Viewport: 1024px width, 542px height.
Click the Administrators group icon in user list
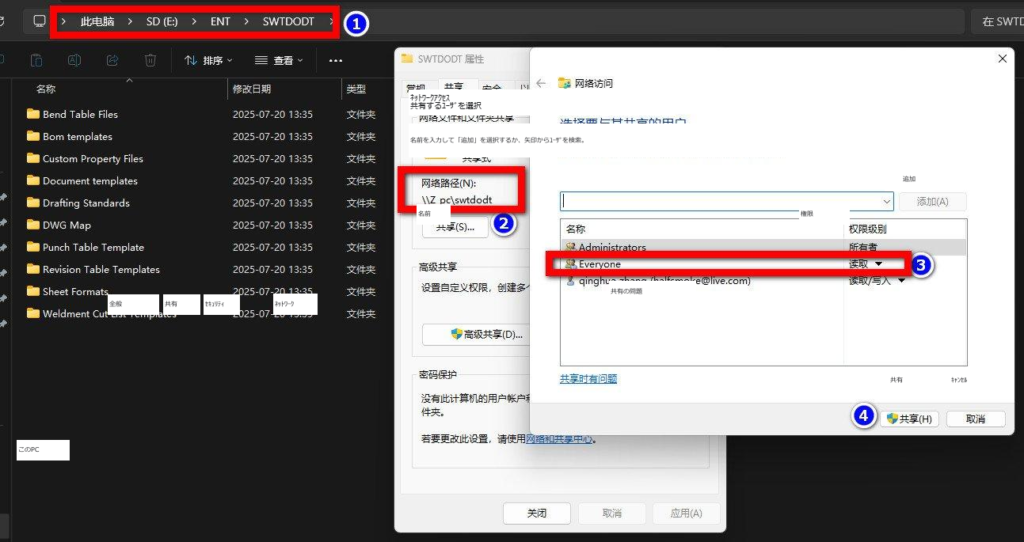pyautogui.click(x=571, y=247)
